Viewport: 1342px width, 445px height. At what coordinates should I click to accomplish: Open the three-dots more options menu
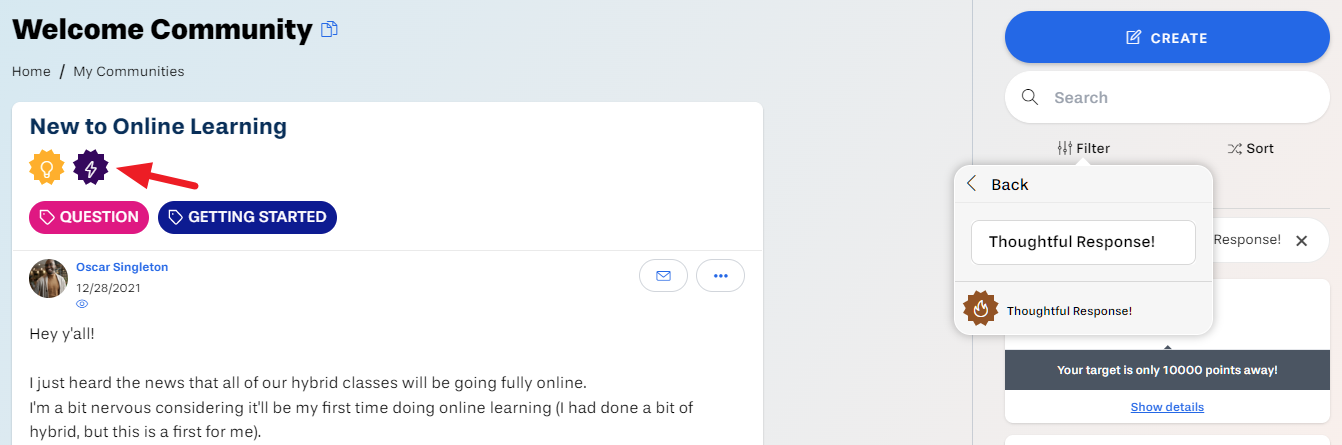pyautogui.click(x=720, y=275)
